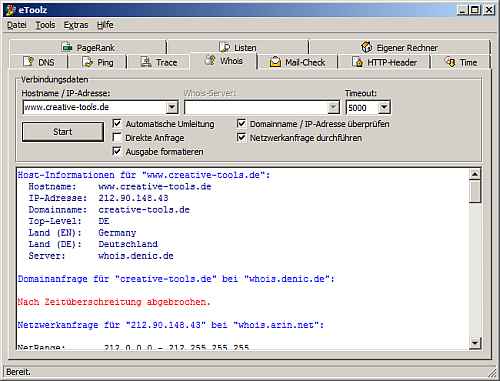Image resolution: width=500 pixels, height=381 pixels.
Task: Click the Start button
Action: 63,132
